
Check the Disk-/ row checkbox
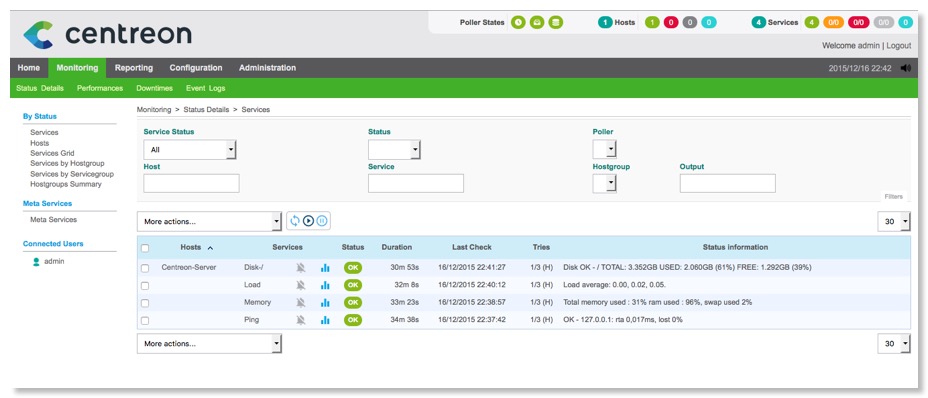(x=145, y=268)
